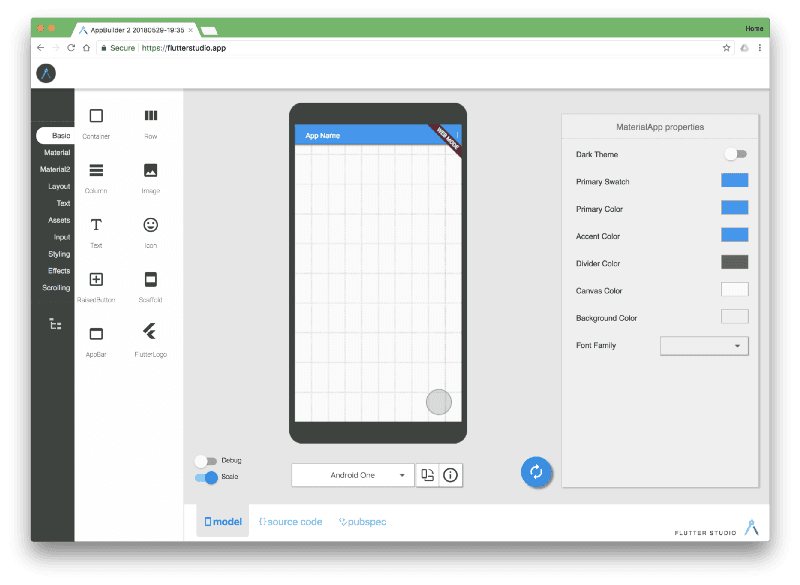Select the Text widget icon

pos(96,227)
